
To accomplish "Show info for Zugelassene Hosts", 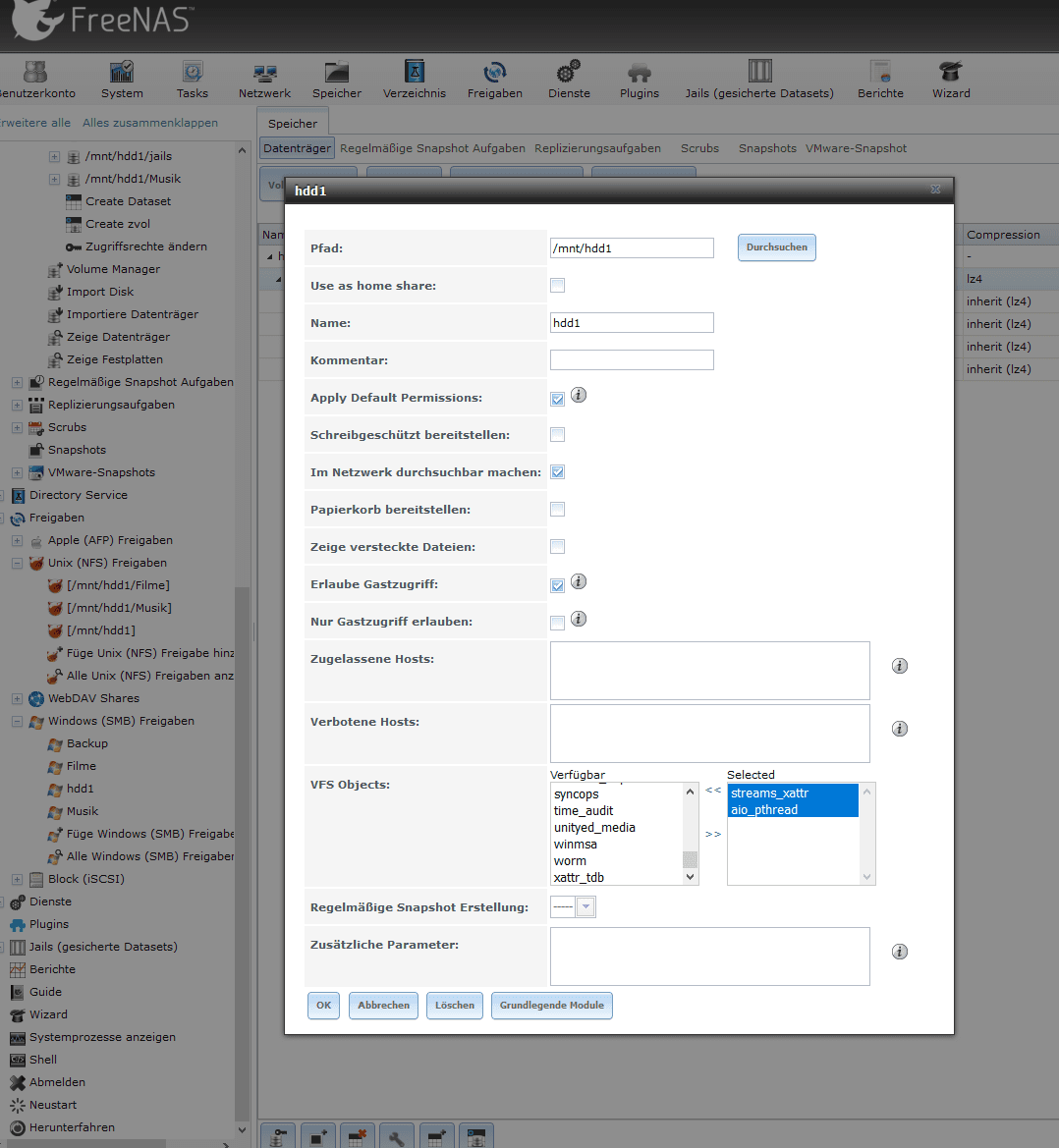I will click(899, 666).
